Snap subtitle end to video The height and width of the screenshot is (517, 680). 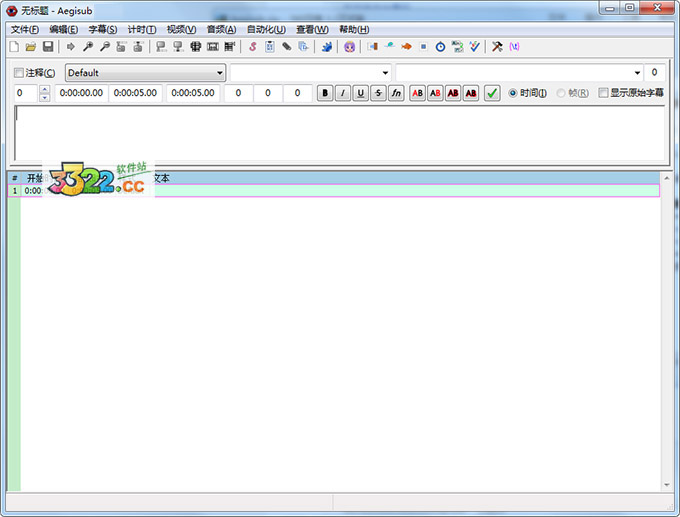click(x=178, y=46)
